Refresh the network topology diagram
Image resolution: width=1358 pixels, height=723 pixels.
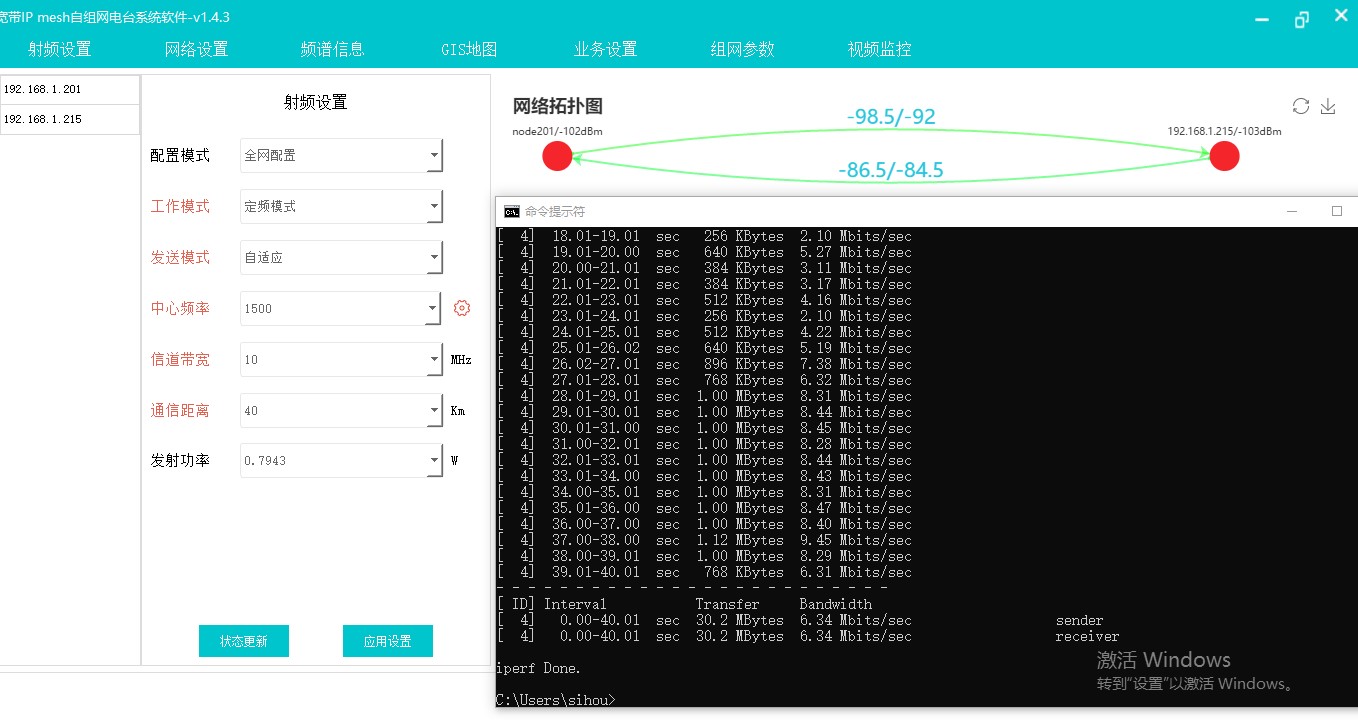[x=1301, y=106]
